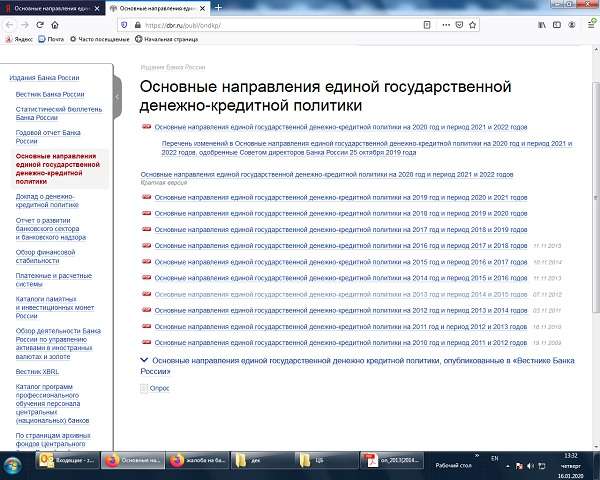The image size is (600, 480).
Task: Open Годовой отчет Банка России
Action: (48, 137)
